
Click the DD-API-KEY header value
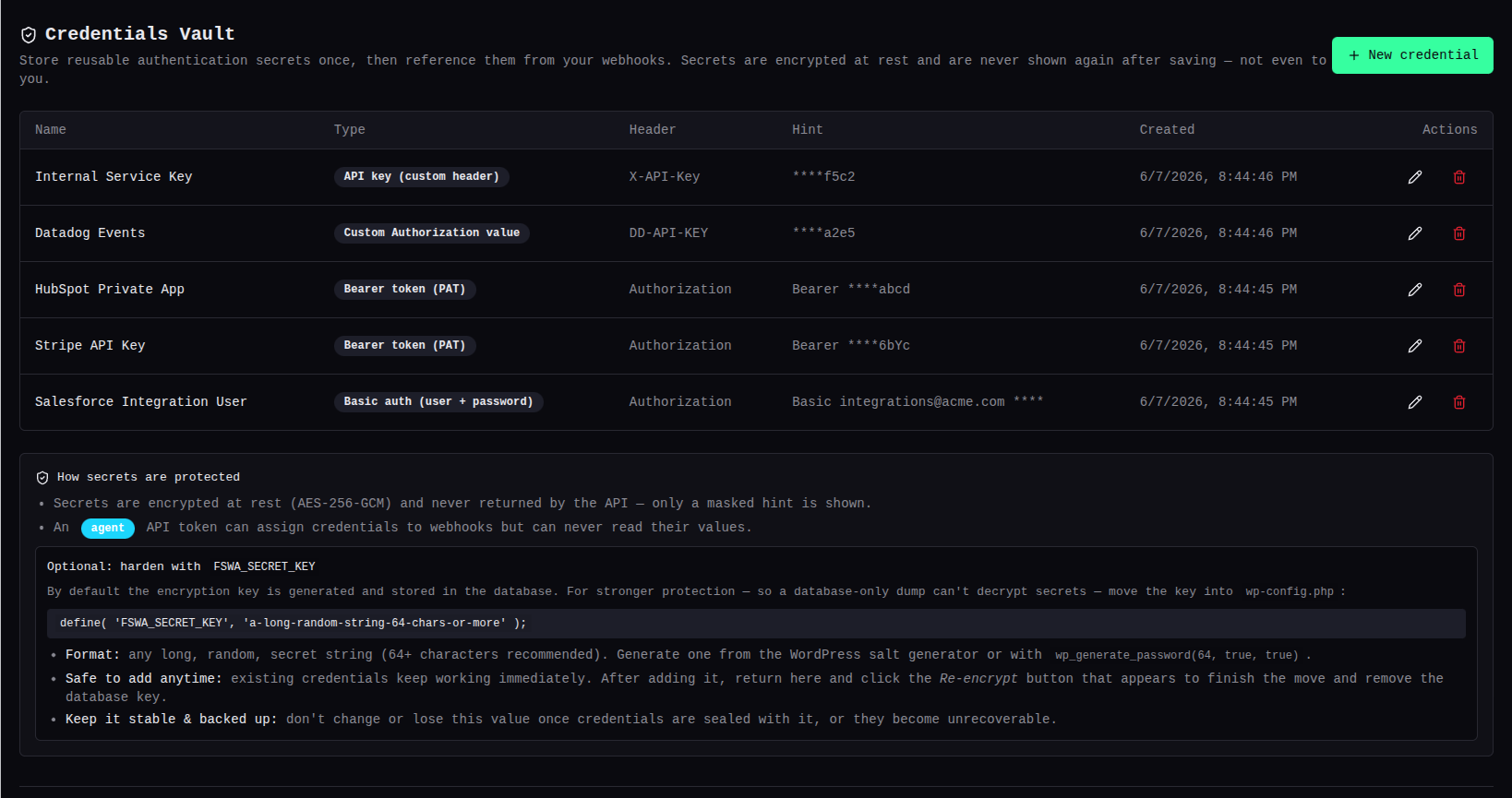pyautogui.click(x=669, y=233)
